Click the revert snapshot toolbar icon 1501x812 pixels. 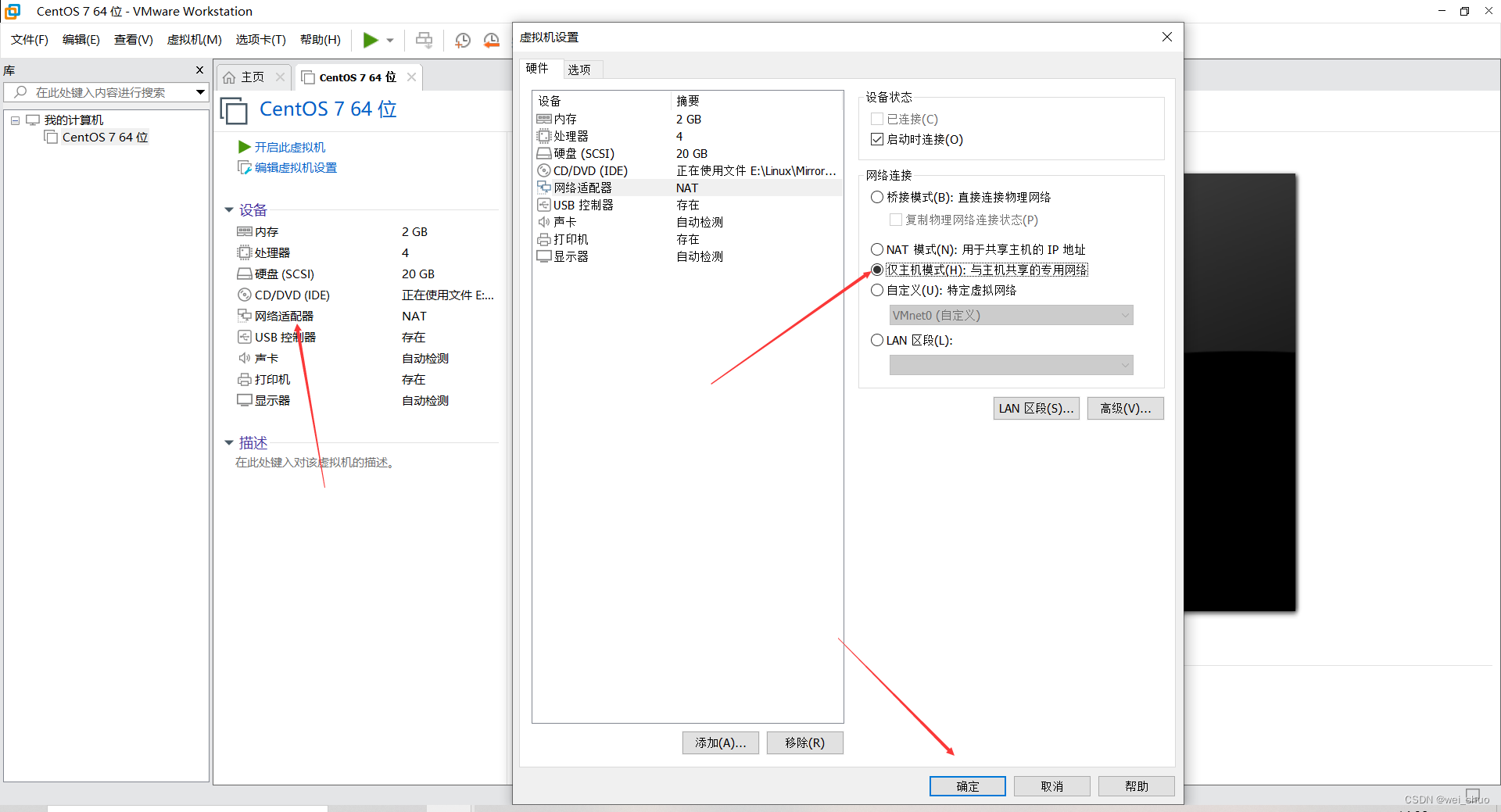click(x=492, y=40)
